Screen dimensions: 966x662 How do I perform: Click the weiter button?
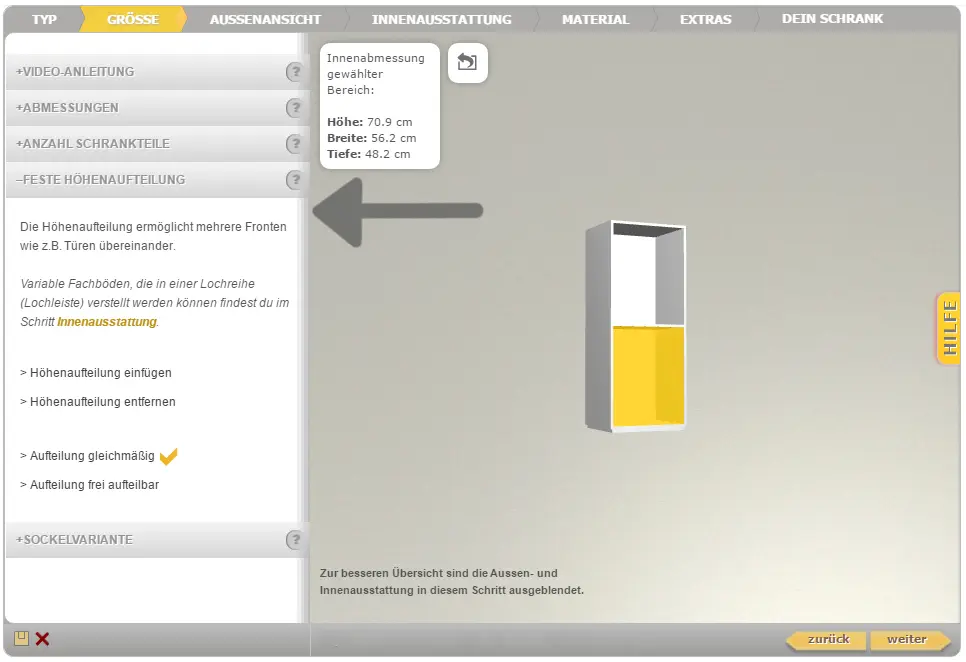908,640
